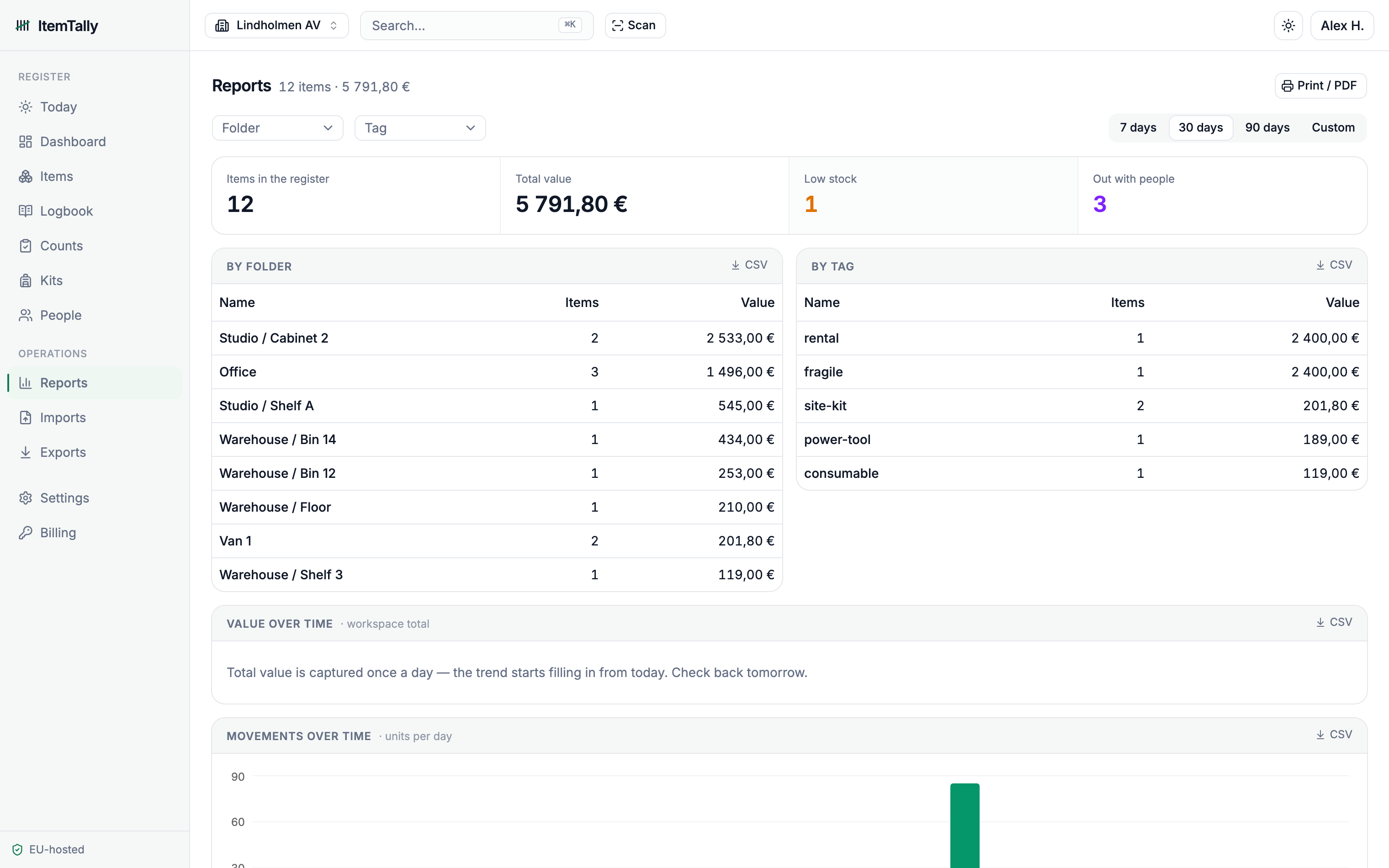Image resolution: width=1389 pixels, height=868 pixels.
Task: Click the Kits backpack icon
Action: pos(25,281)
